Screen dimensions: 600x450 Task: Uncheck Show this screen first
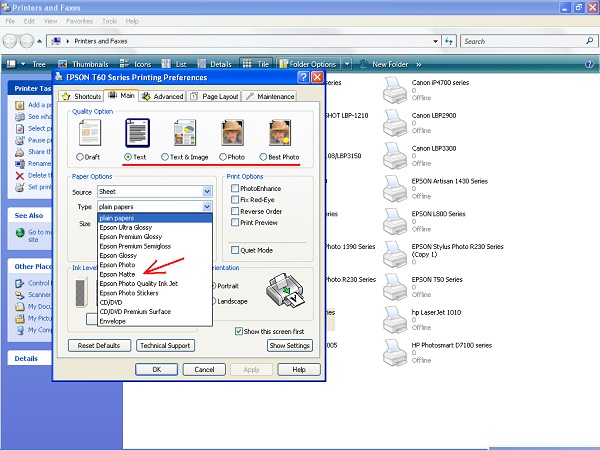[x=239, y=331]
